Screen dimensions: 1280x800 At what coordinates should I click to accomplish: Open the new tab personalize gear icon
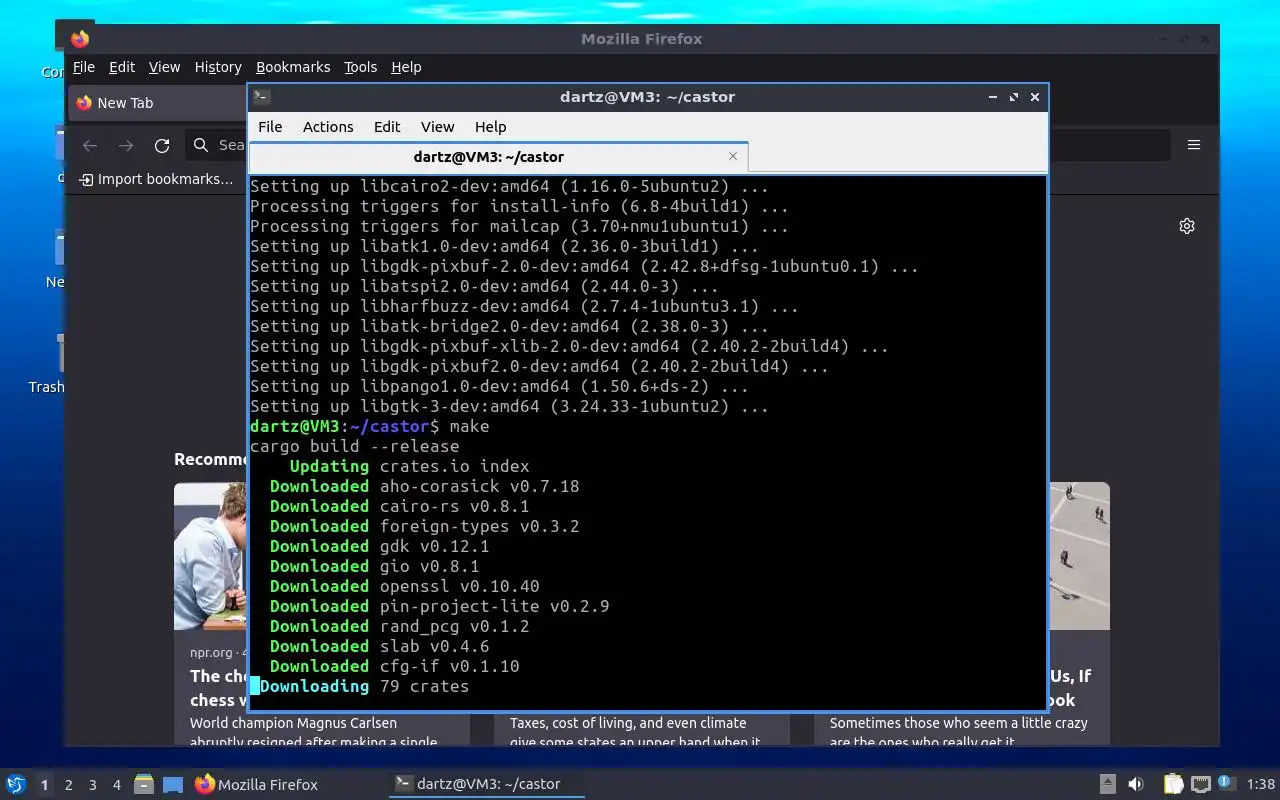pos(1187,226)
